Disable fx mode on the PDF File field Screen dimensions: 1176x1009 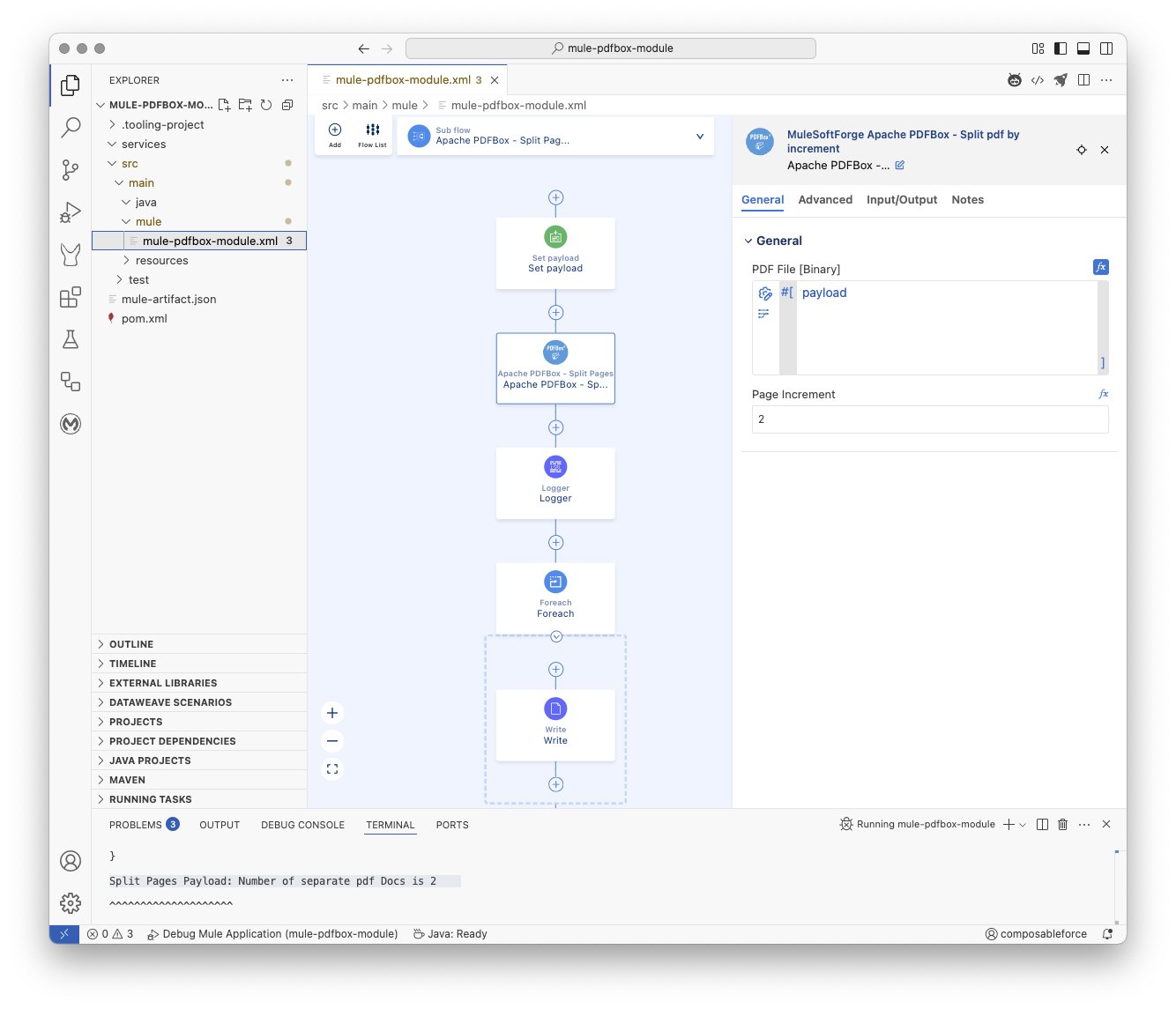[1100, 266]
